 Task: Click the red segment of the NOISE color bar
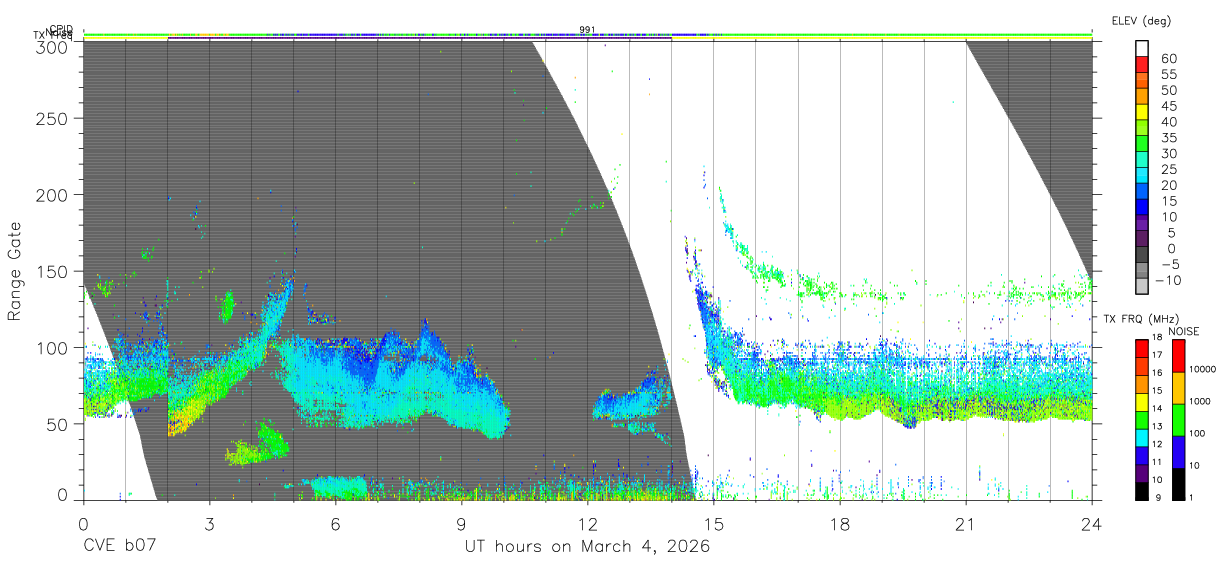click(x=1179, y=356)
